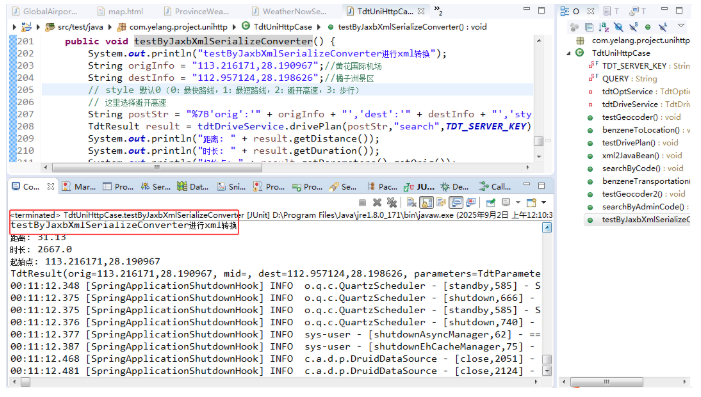Screen dimensions: 701x397
Task: Switch to the WeatherNowSe... editor tab
Action: point(289,11)
